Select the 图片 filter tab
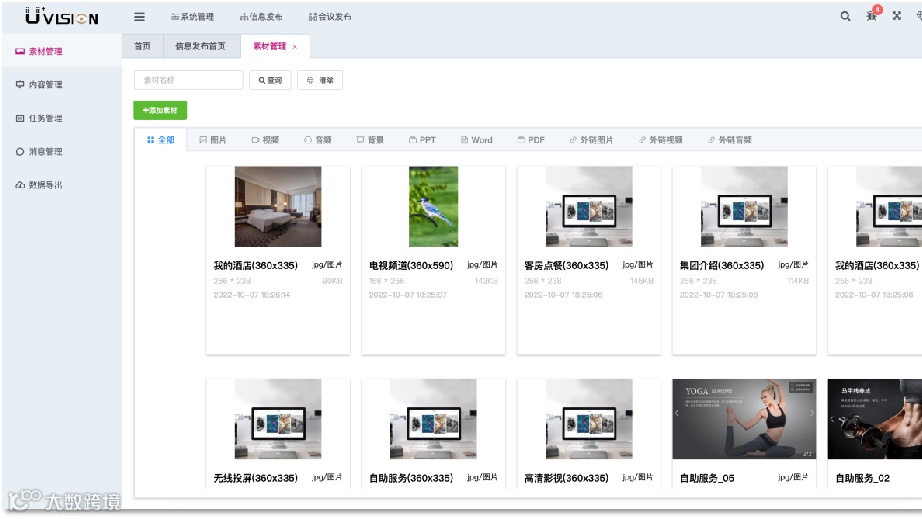Image resolution: width=922 pixels, height=519 pixels. point(212,140)
